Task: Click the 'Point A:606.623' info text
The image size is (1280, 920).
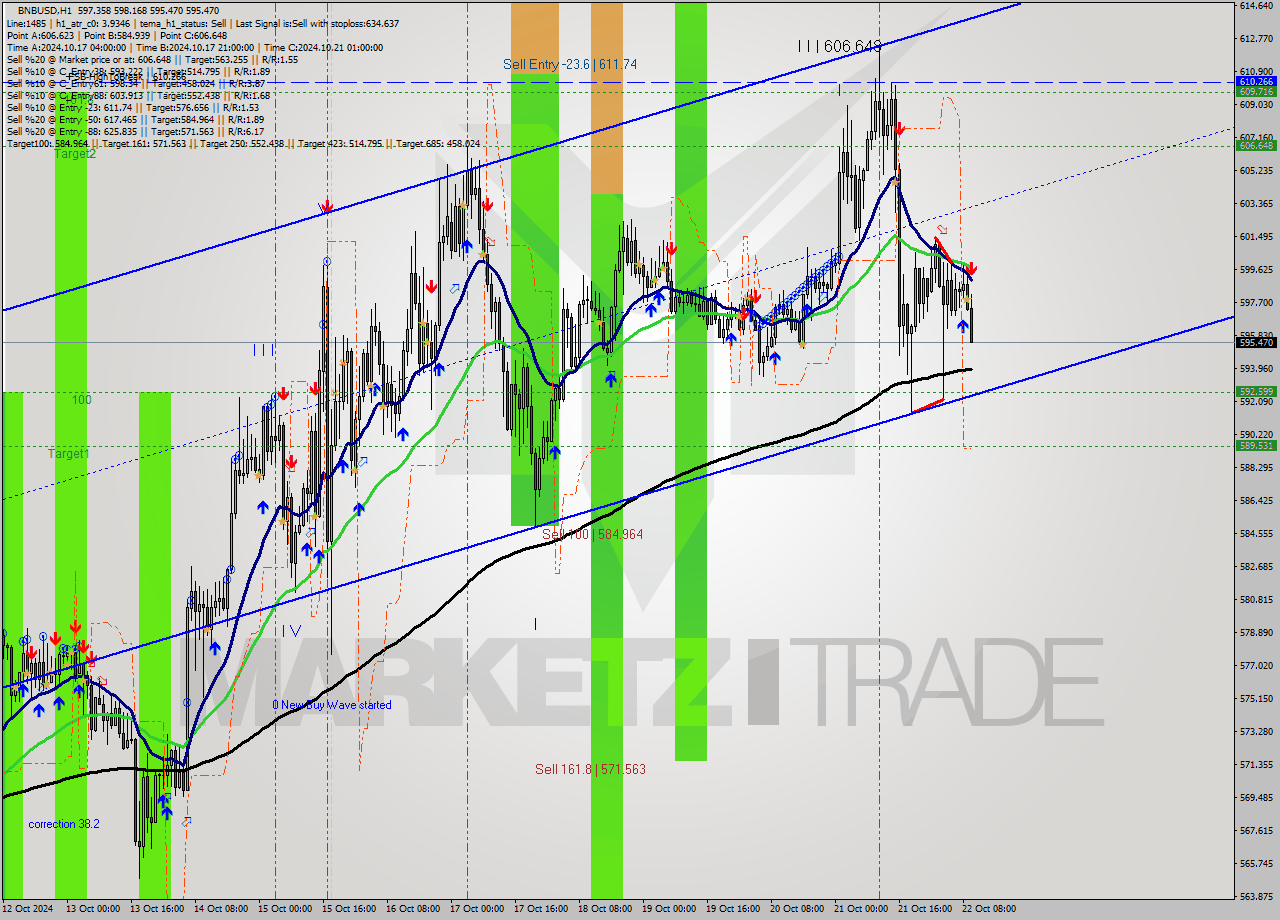Action: click(40, 35)
